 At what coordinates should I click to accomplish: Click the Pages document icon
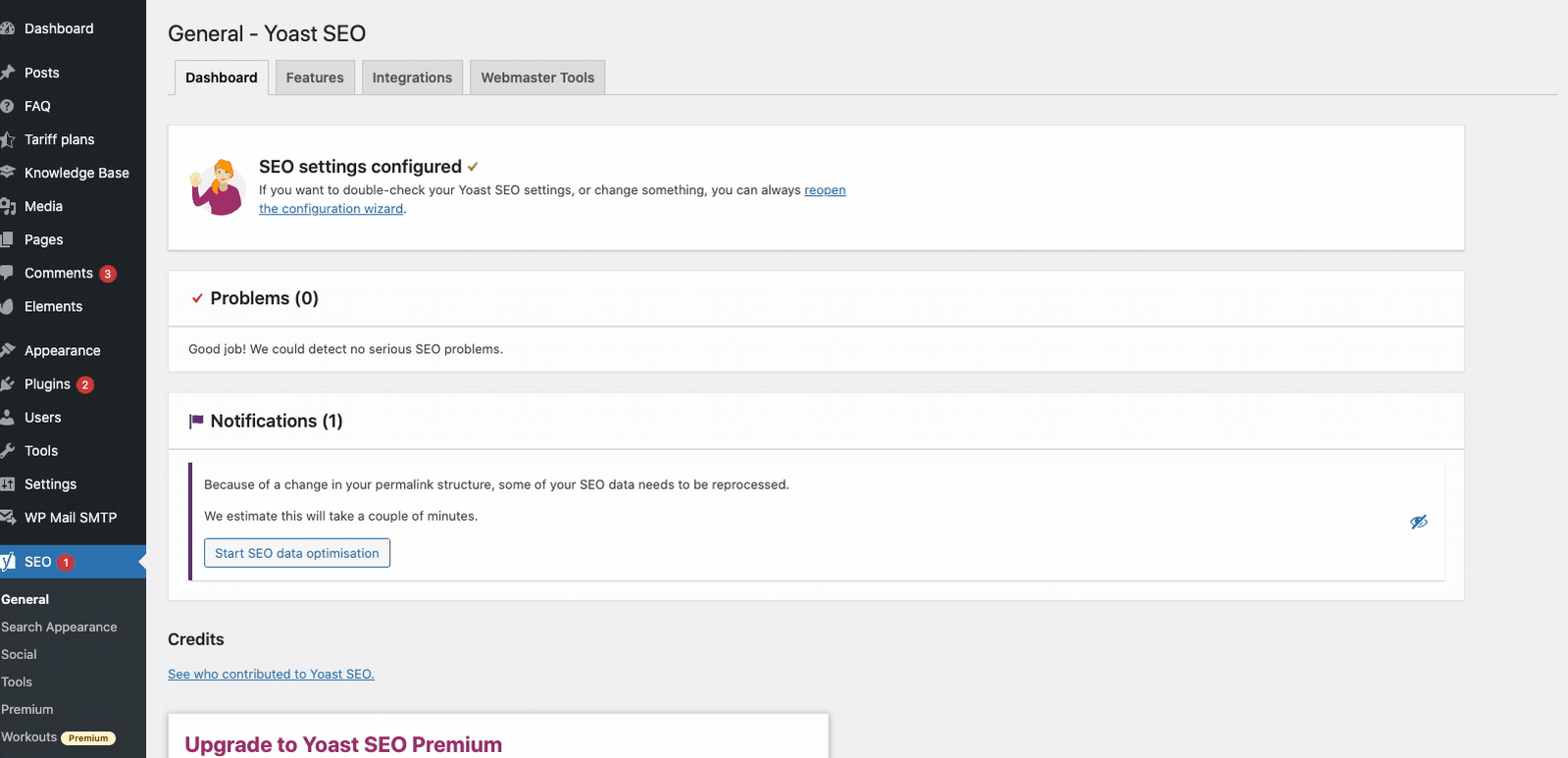[7, 239]
